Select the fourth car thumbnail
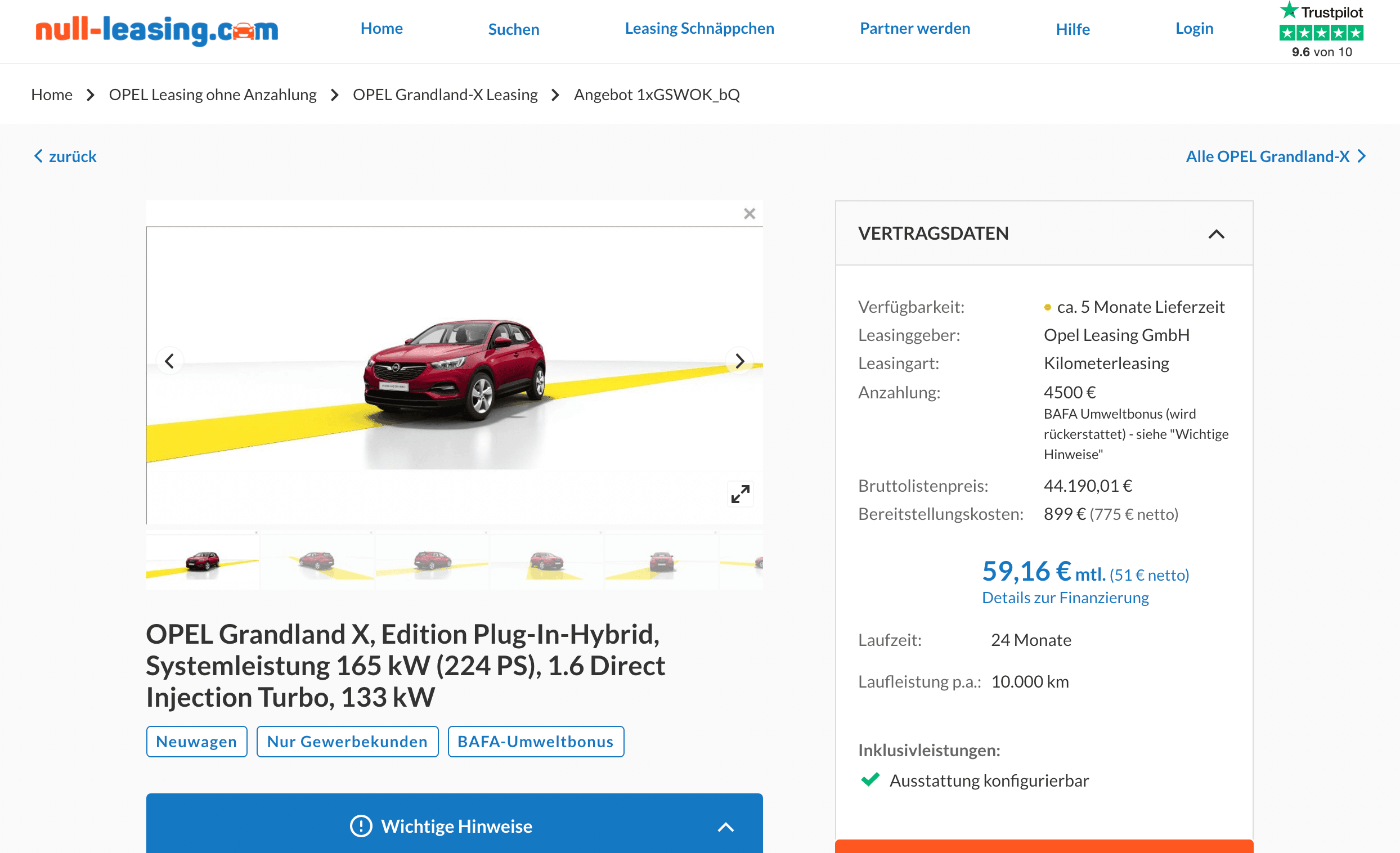 point(546,561)
